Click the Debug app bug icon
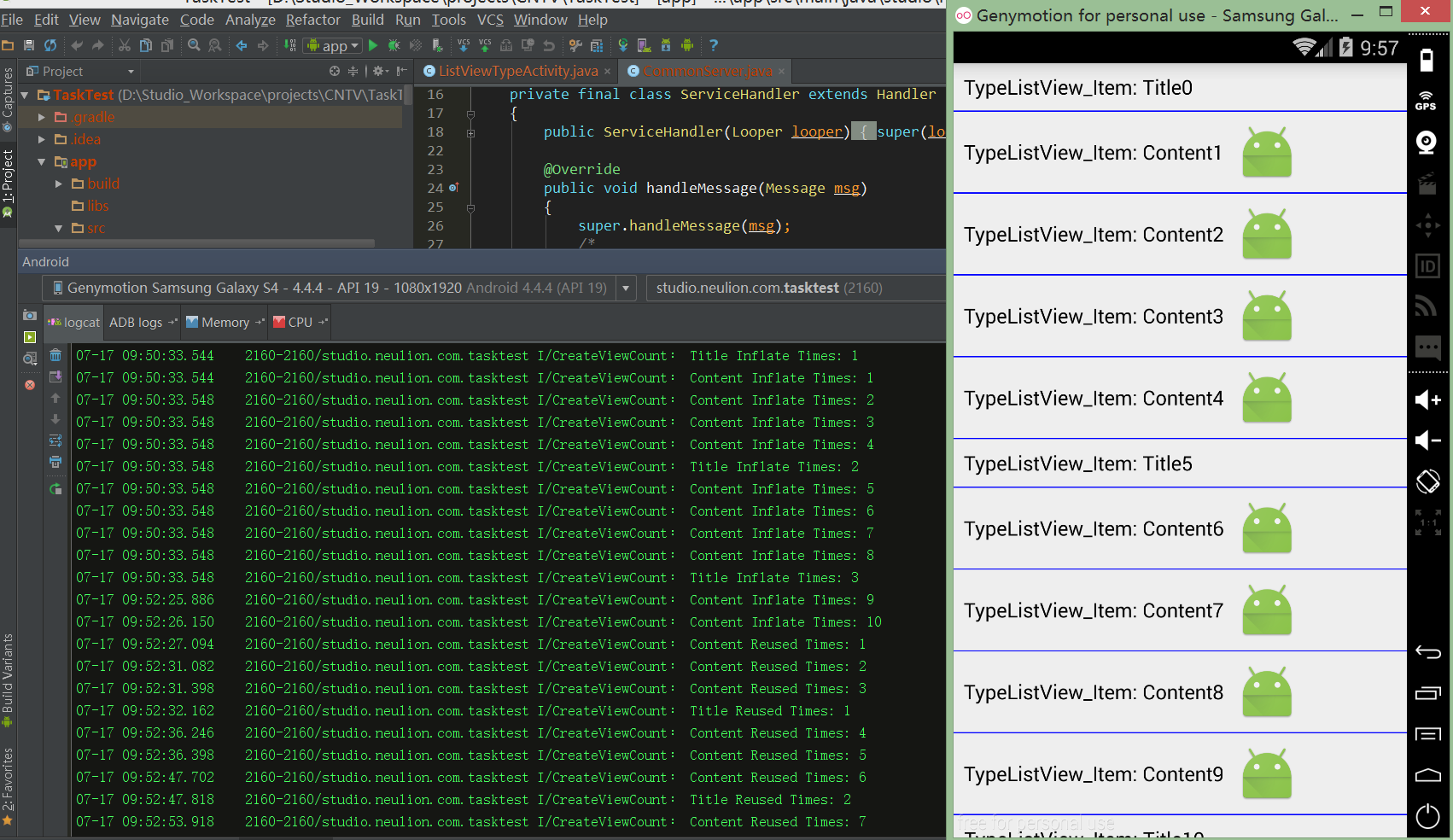 (x=394, y=45)
